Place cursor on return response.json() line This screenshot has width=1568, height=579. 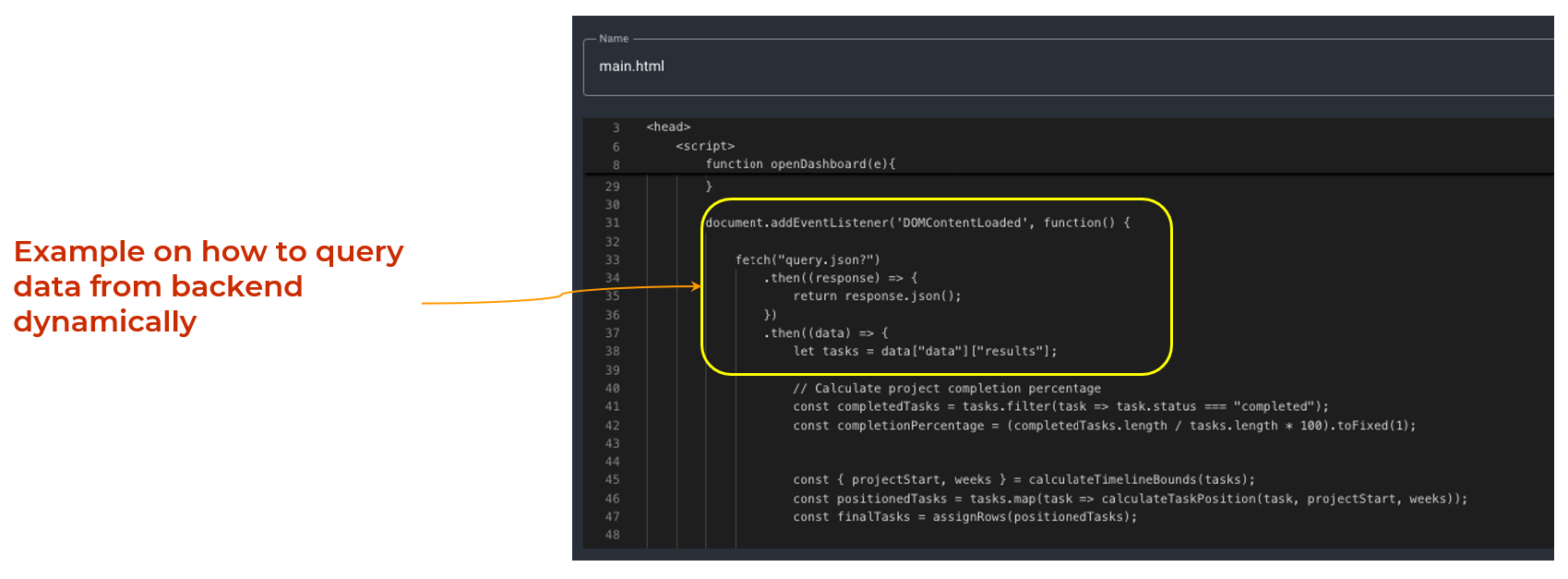tap(877, 296)
